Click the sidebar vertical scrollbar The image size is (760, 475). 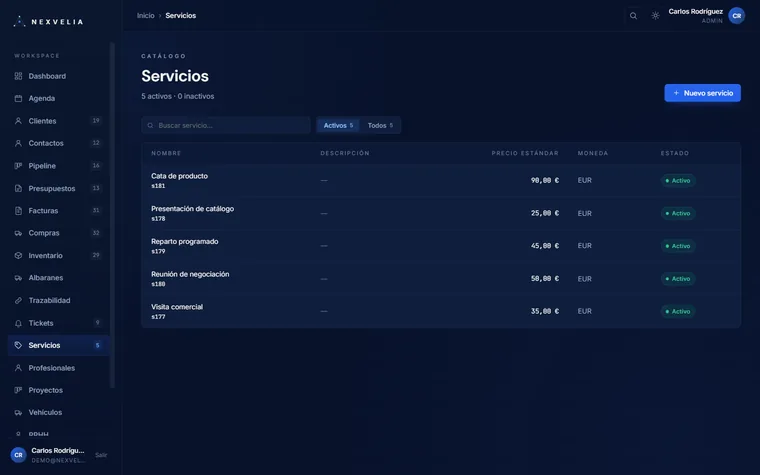pyautogui.click(x=112, y=216)
